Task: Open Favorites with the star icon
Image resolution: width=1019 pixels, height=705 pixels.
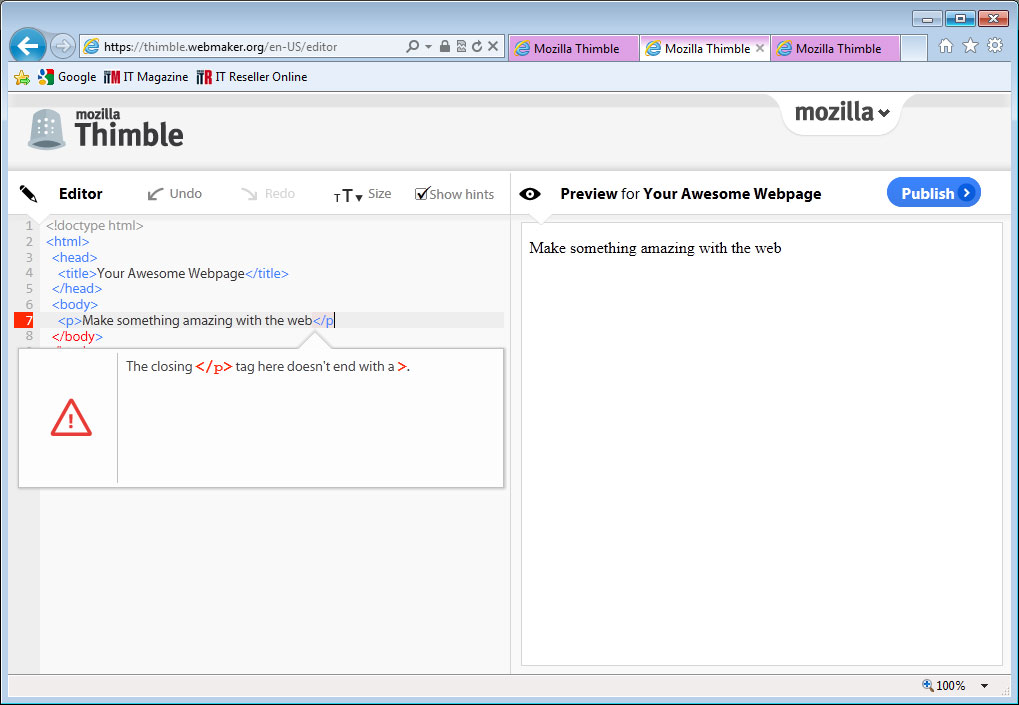Action: point(970,45)
